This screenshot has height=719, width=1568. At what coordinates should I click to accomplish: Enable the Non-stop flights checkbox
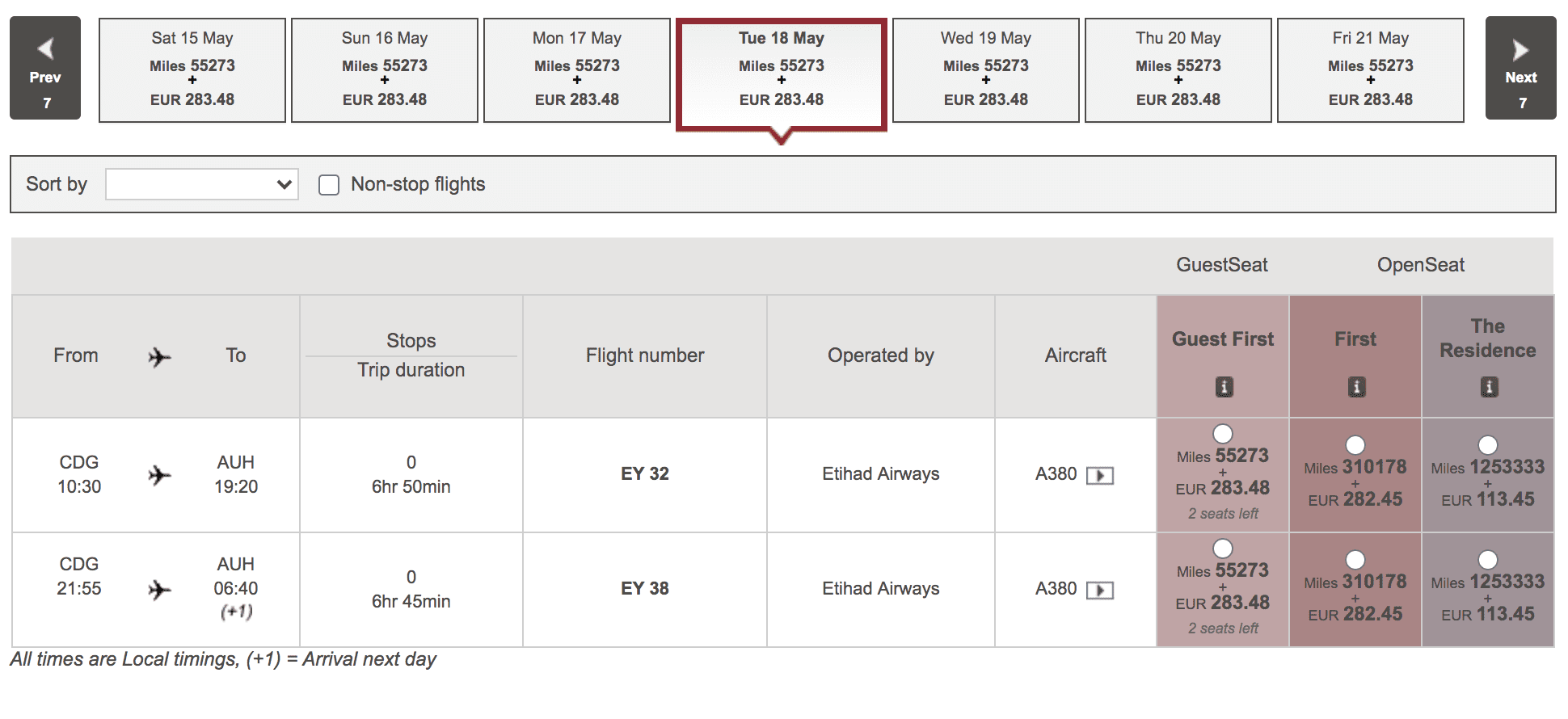click(x=328, y=184)
